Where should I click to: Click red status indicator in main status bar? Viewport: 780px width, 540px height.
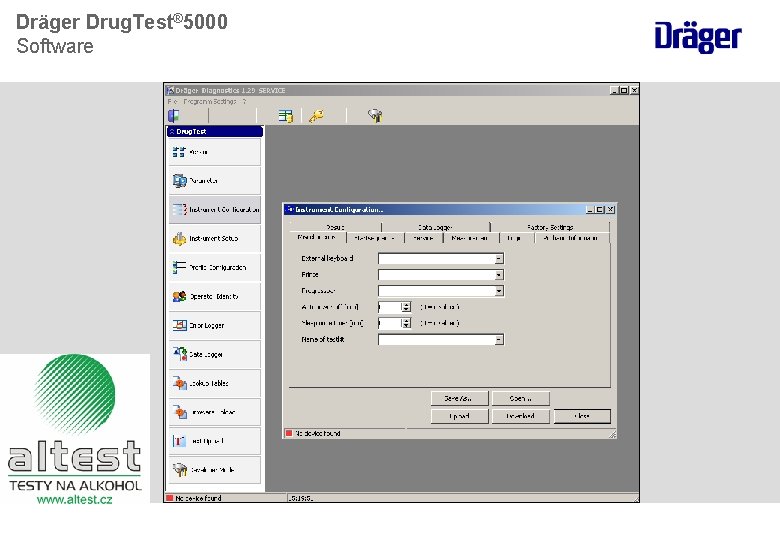169,498
